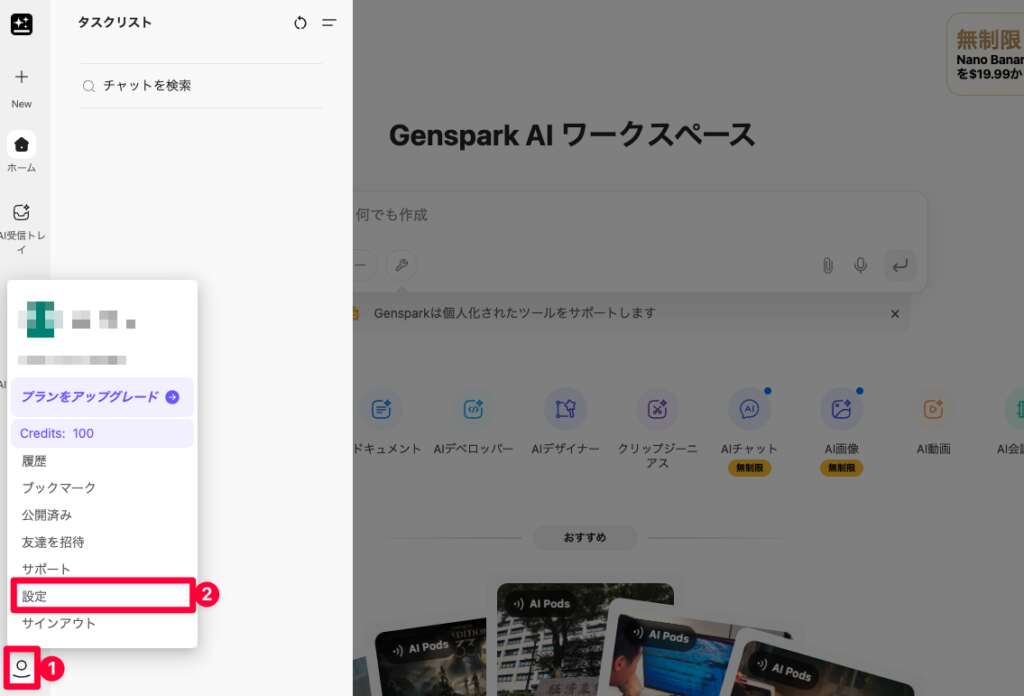The image size is (1024, 696).
Task: Click the Genspark logo icon
Action: [x=21, y=25]
